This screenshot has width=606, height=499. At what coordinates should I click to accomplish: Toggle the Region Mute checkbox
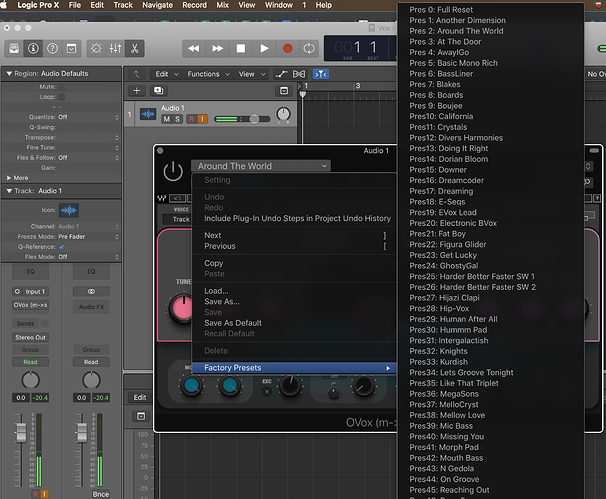pos(62,87)
